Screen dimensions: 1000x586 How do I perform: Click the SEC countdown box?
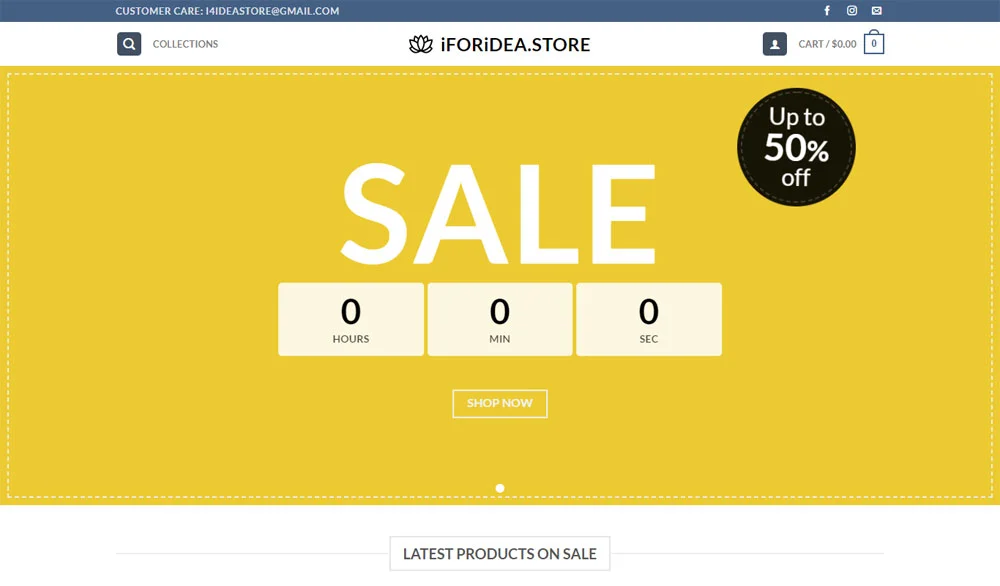click(x=649, y=318)
